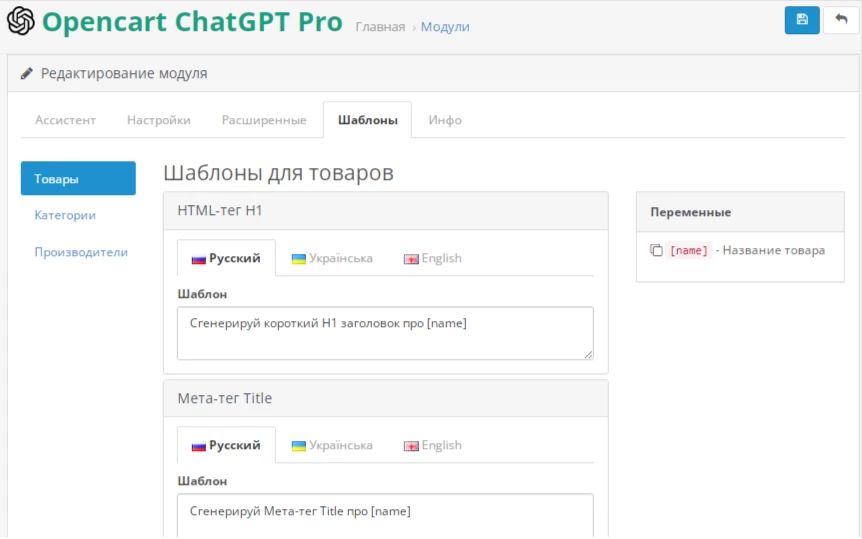This screenshot has height=539, width=862.
Task: Select Русский tab under HTML-тег H1
Action: coord(226,258)
